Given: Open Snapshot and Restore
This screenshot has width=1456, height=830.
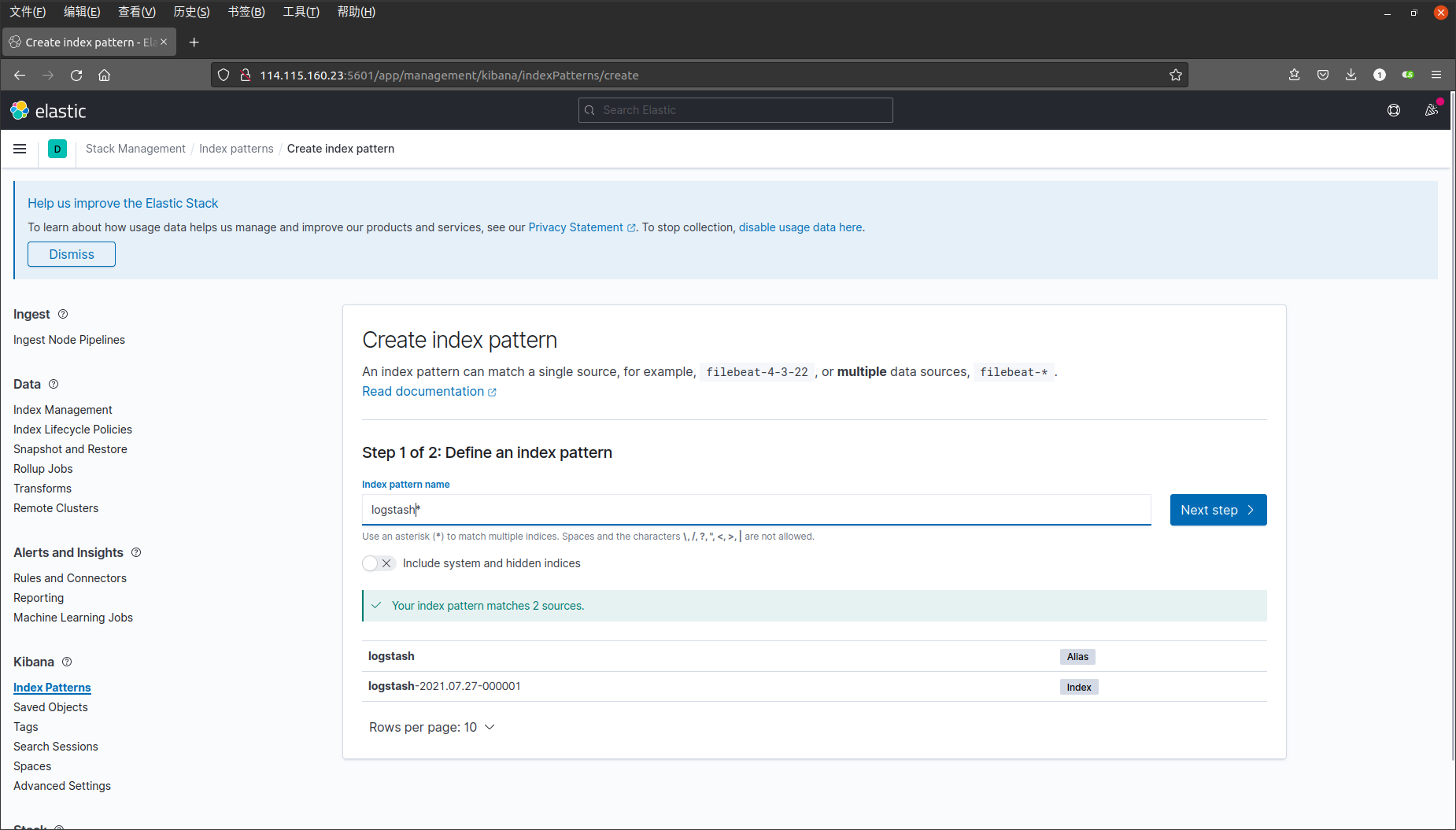Looking at the screenshot, I should tap(70, 449).
